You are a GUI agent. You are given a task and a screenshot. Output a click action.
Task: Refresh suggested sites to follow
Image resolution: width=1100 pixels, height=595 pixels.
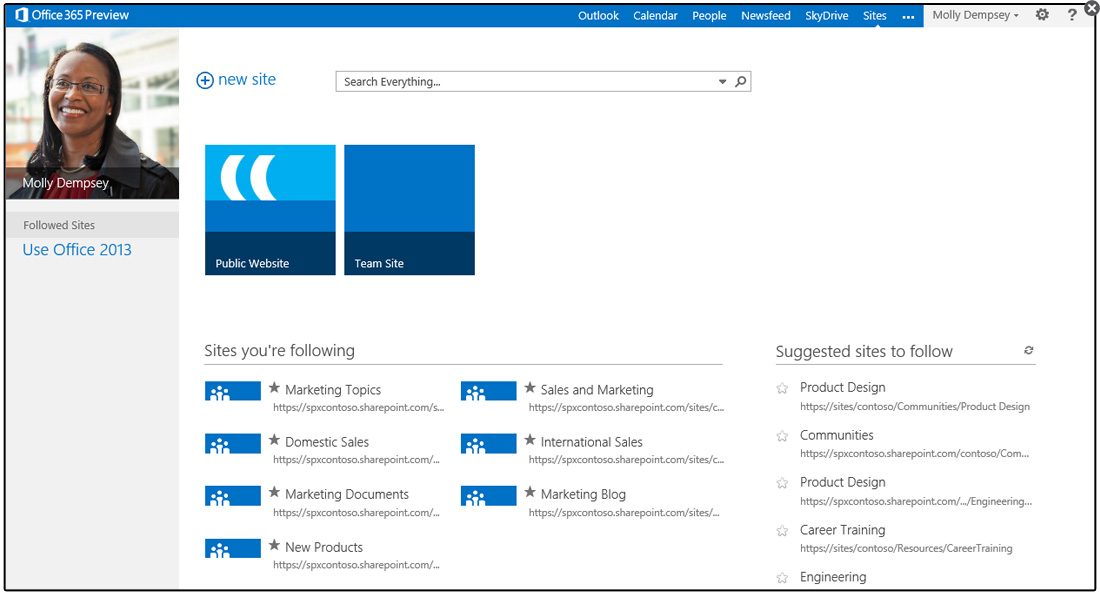[x=1028, y=350]
